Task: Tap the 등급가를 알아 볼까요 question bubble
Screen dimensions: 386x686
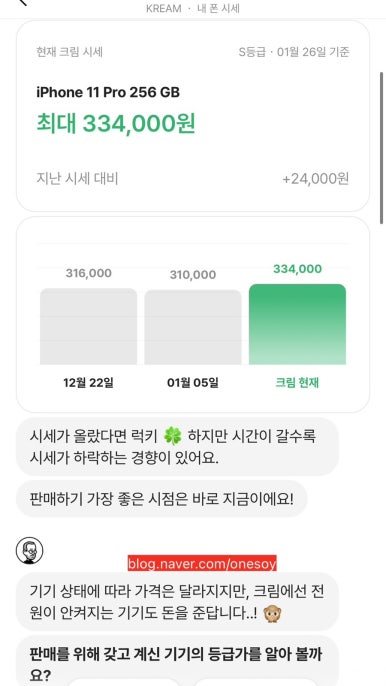Action: tap(177, 661)
